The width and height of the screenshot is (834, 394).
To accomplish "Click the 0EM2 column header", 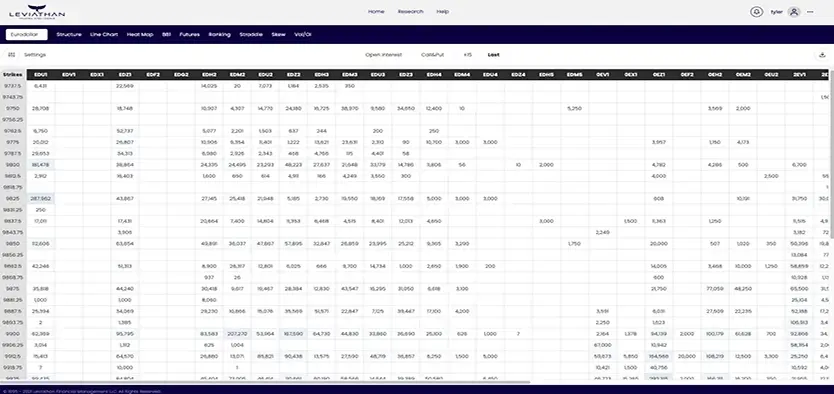I will coord(743,75).
